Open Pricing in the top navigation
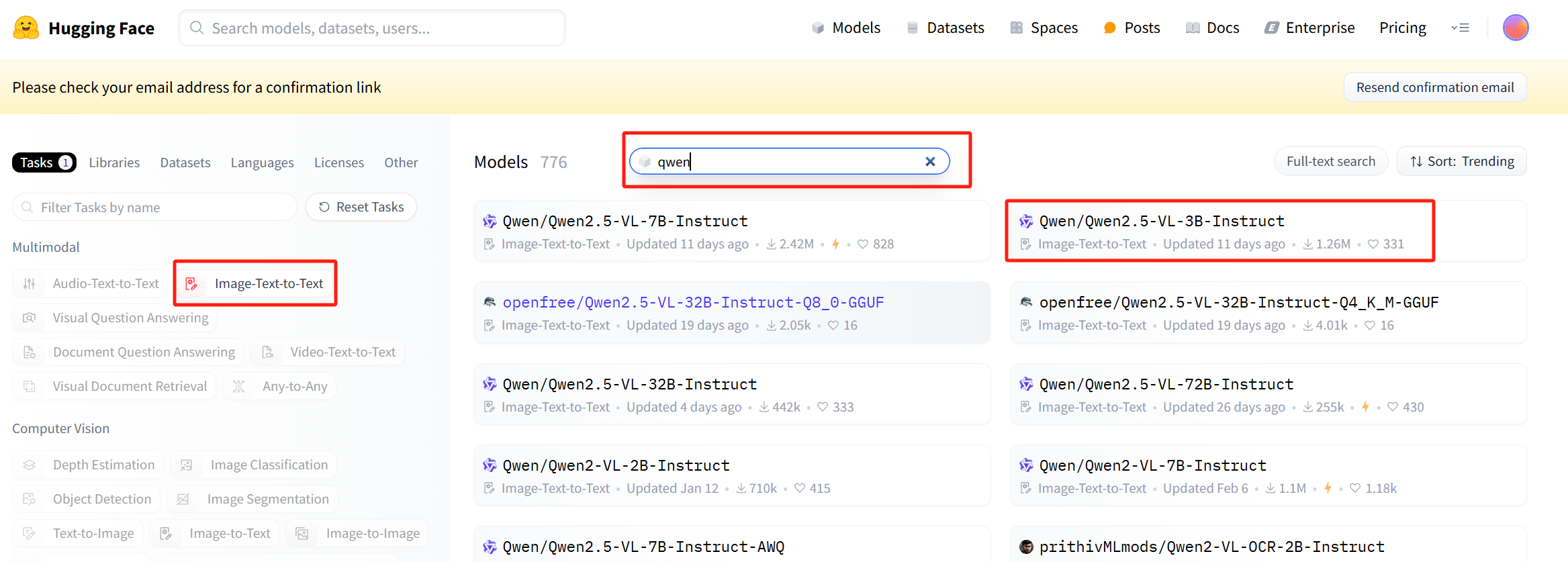Viewport: 1568px width, 562px height. [x=1403, y=28]
